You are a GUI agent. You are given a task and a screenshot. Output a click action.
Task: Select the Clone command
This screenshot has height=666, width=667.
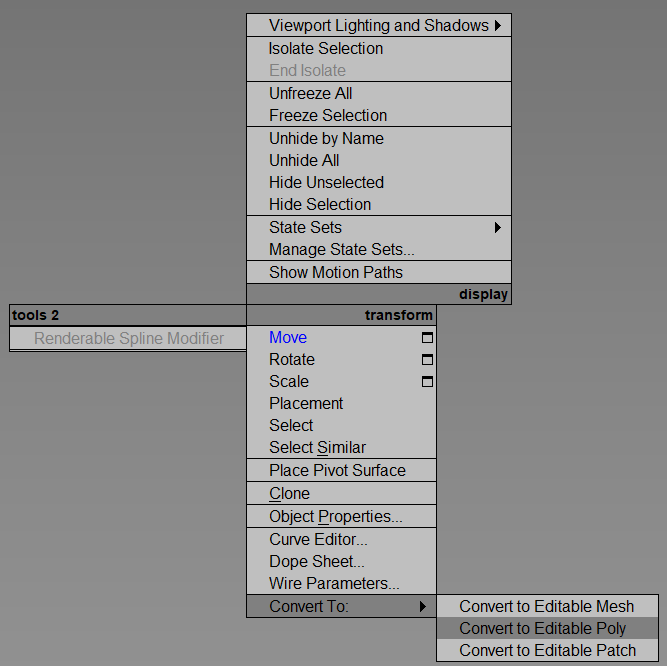290,494
